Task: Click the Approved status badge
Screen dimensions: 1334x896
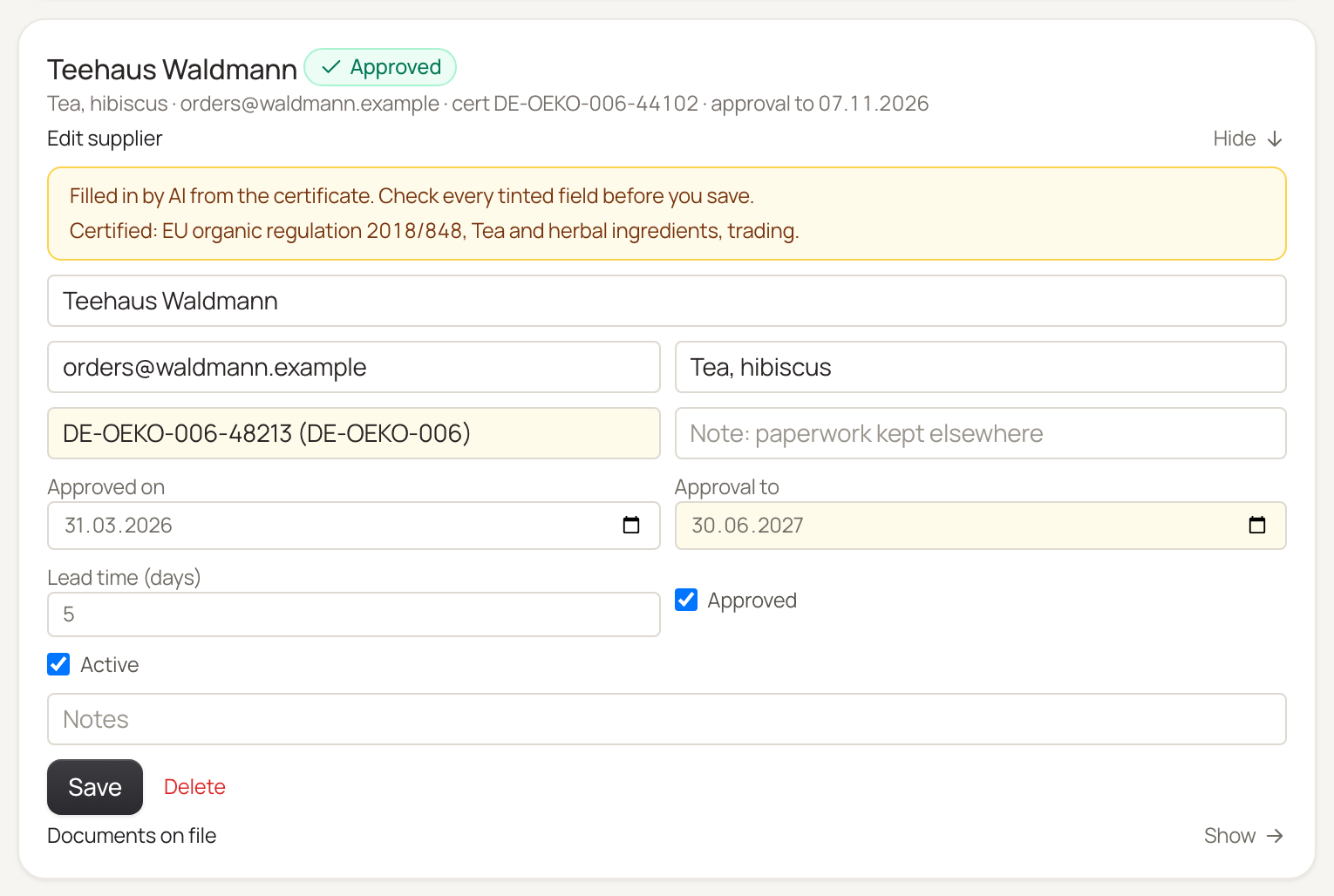Action: (x=380, y=67)
